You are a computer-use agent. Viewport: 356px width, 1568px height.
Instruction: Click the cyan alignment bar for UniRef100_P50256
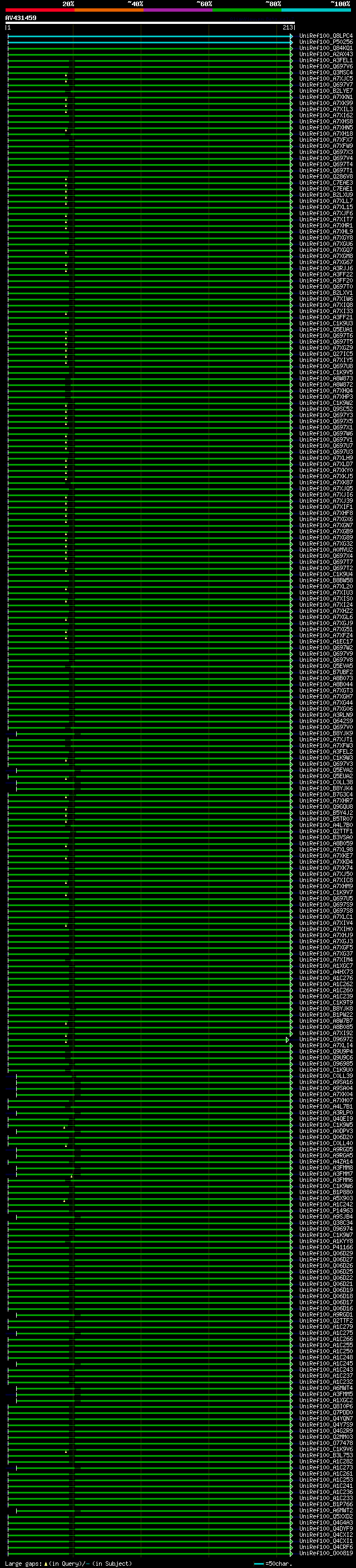(149, 43)
